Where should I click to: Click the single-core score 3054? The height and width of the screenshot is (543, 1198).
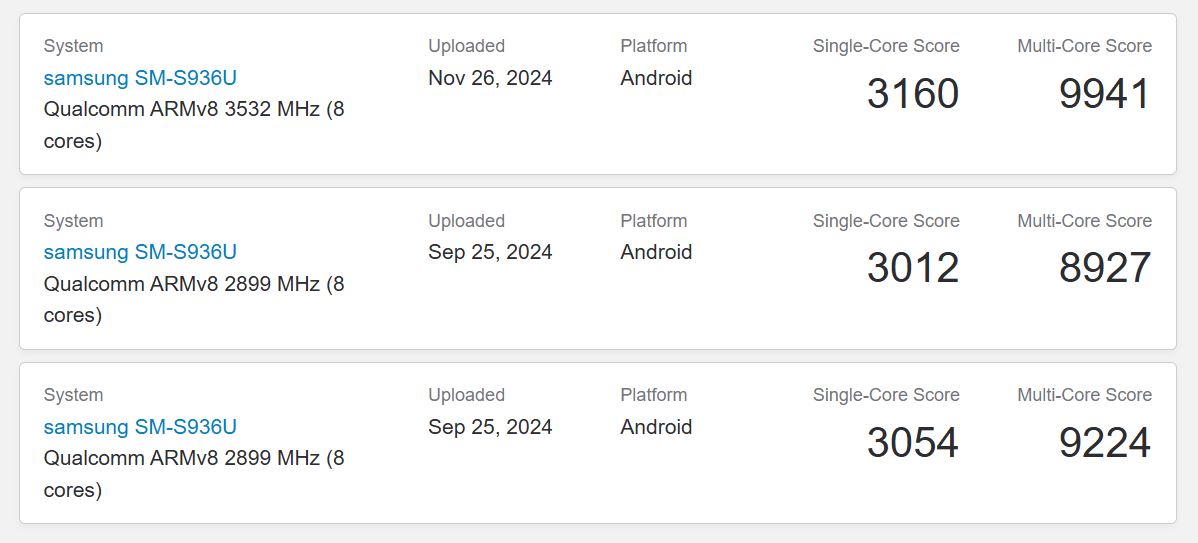click(x=912, y=443)
